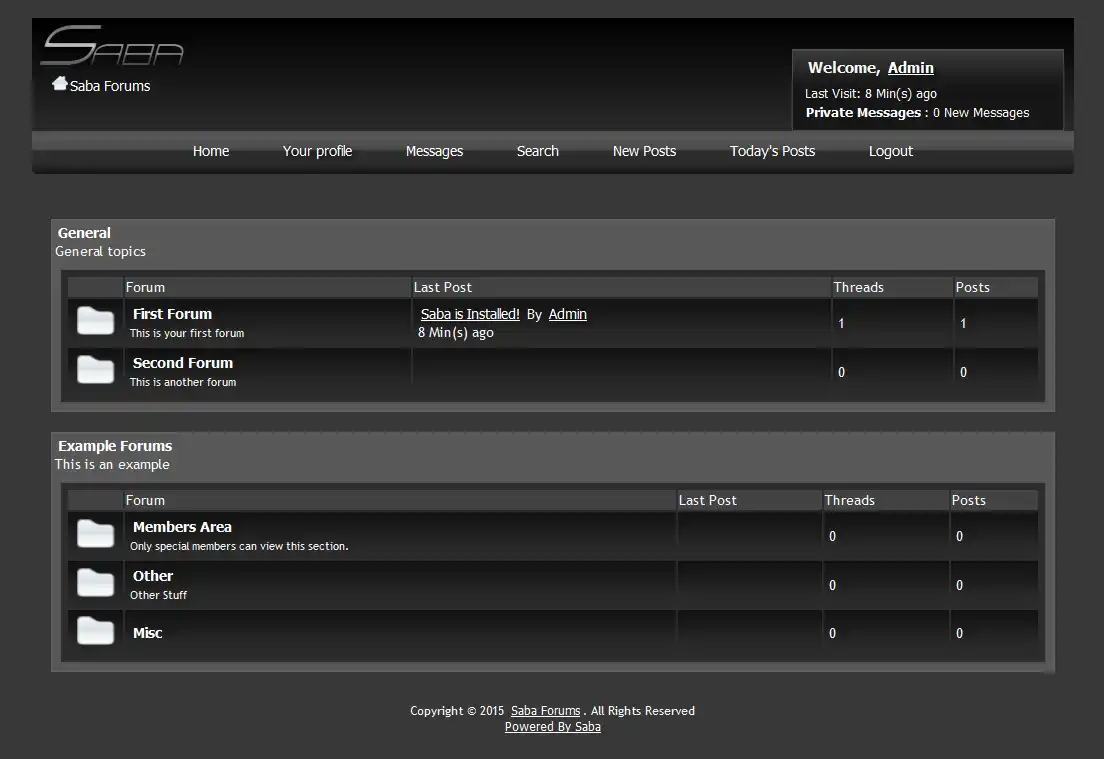This screenshot has width=1104, height=759.
Task: Click the Powered By Saba link
Action: 553,727
